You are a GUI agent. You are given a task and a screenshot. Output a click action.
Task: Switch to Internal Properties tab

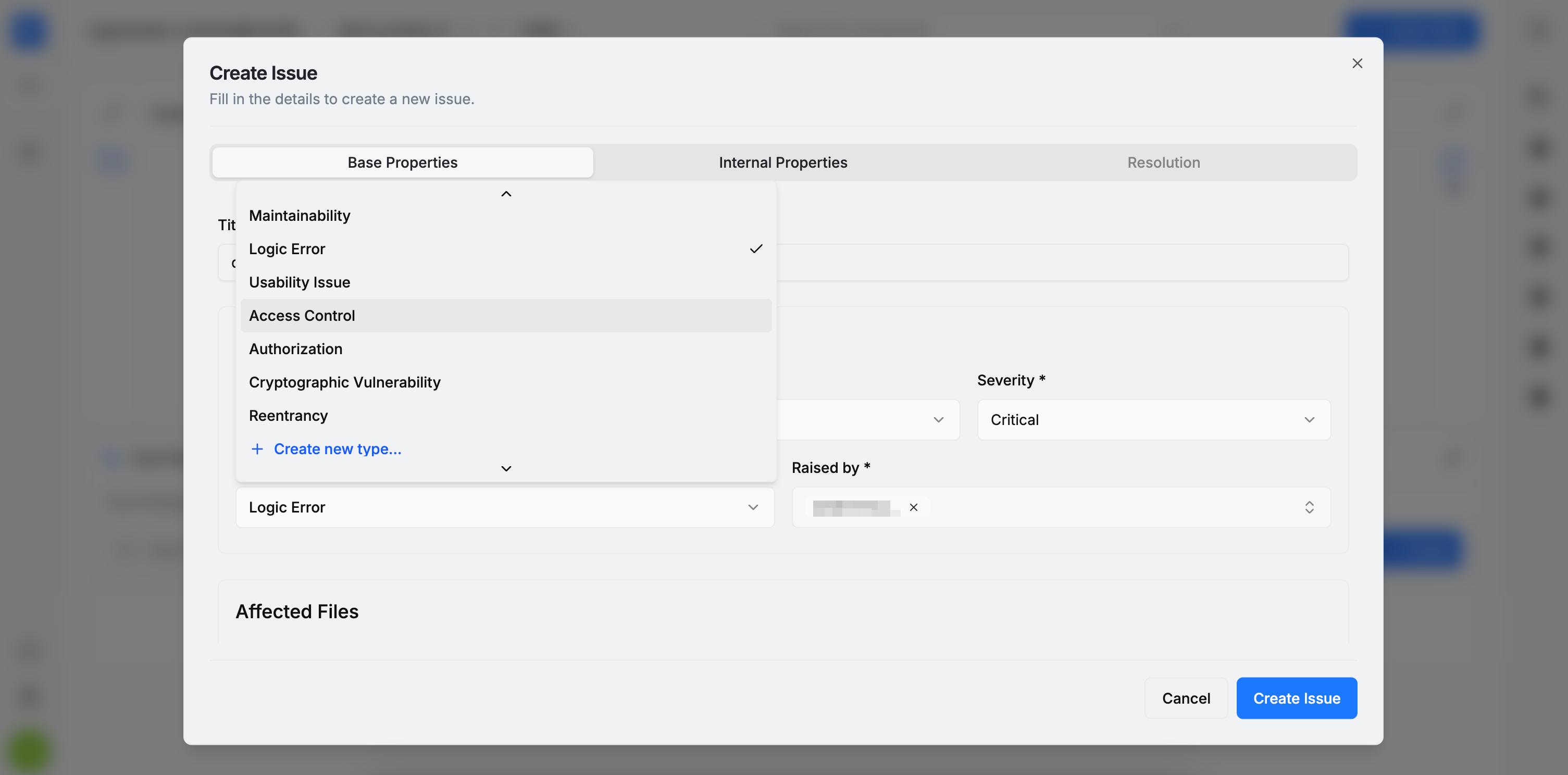(783, 162)
